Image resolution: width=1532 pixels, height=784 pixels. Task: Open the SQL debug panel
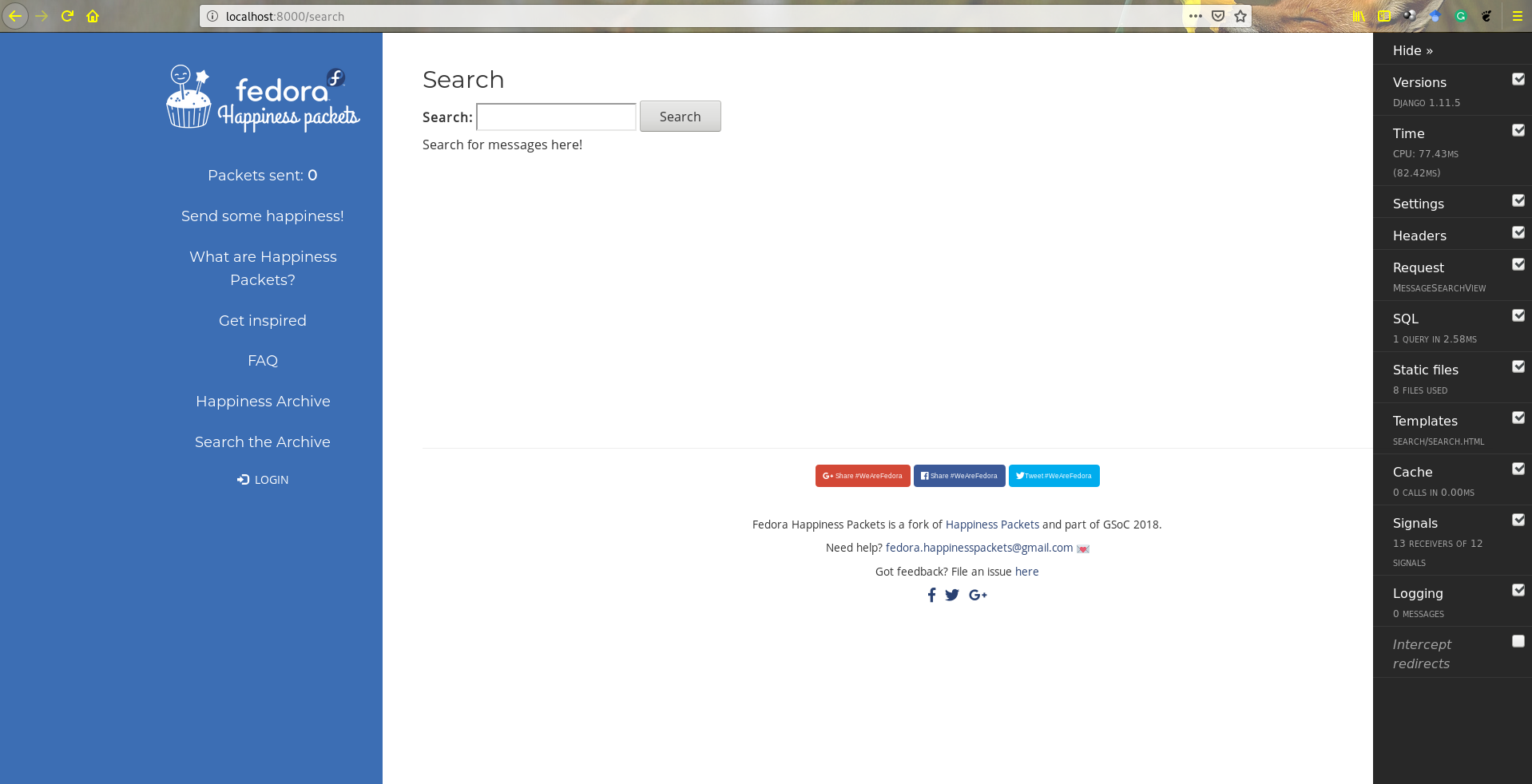pyautogui.click(x=1405, y=319)
